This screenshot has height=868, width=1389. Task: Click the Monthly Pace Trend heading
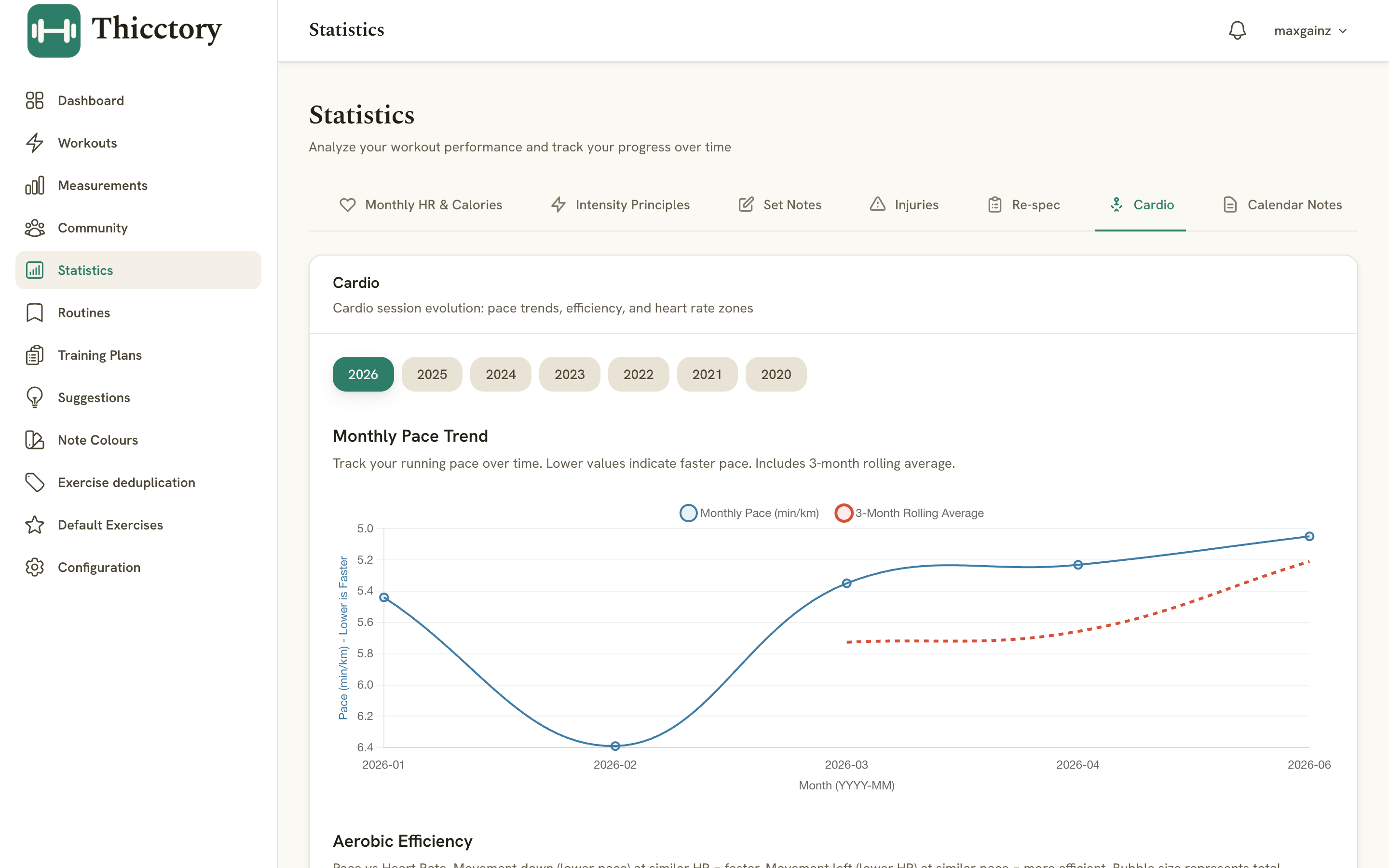410,436
